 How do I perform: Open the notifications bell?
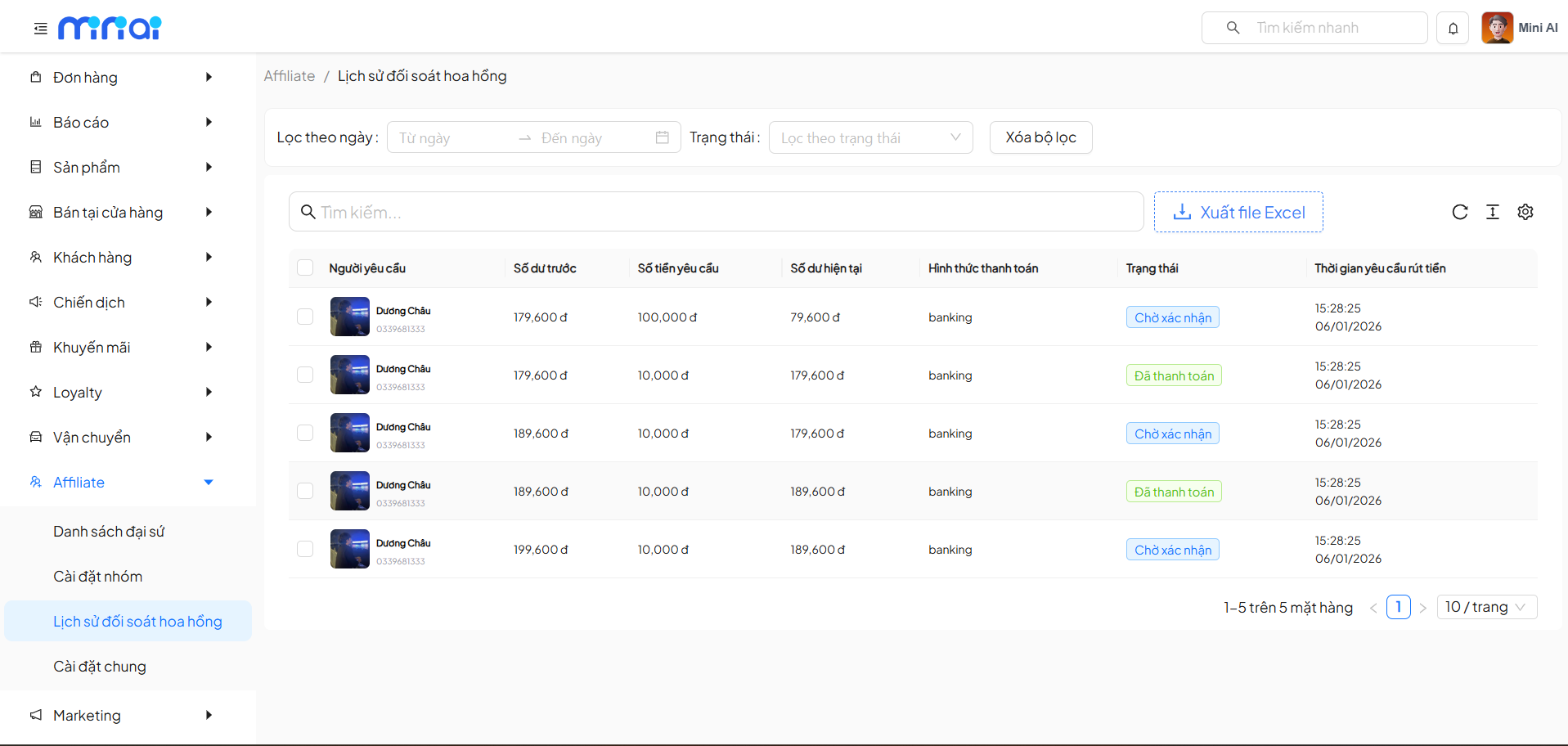(1453, 29)
